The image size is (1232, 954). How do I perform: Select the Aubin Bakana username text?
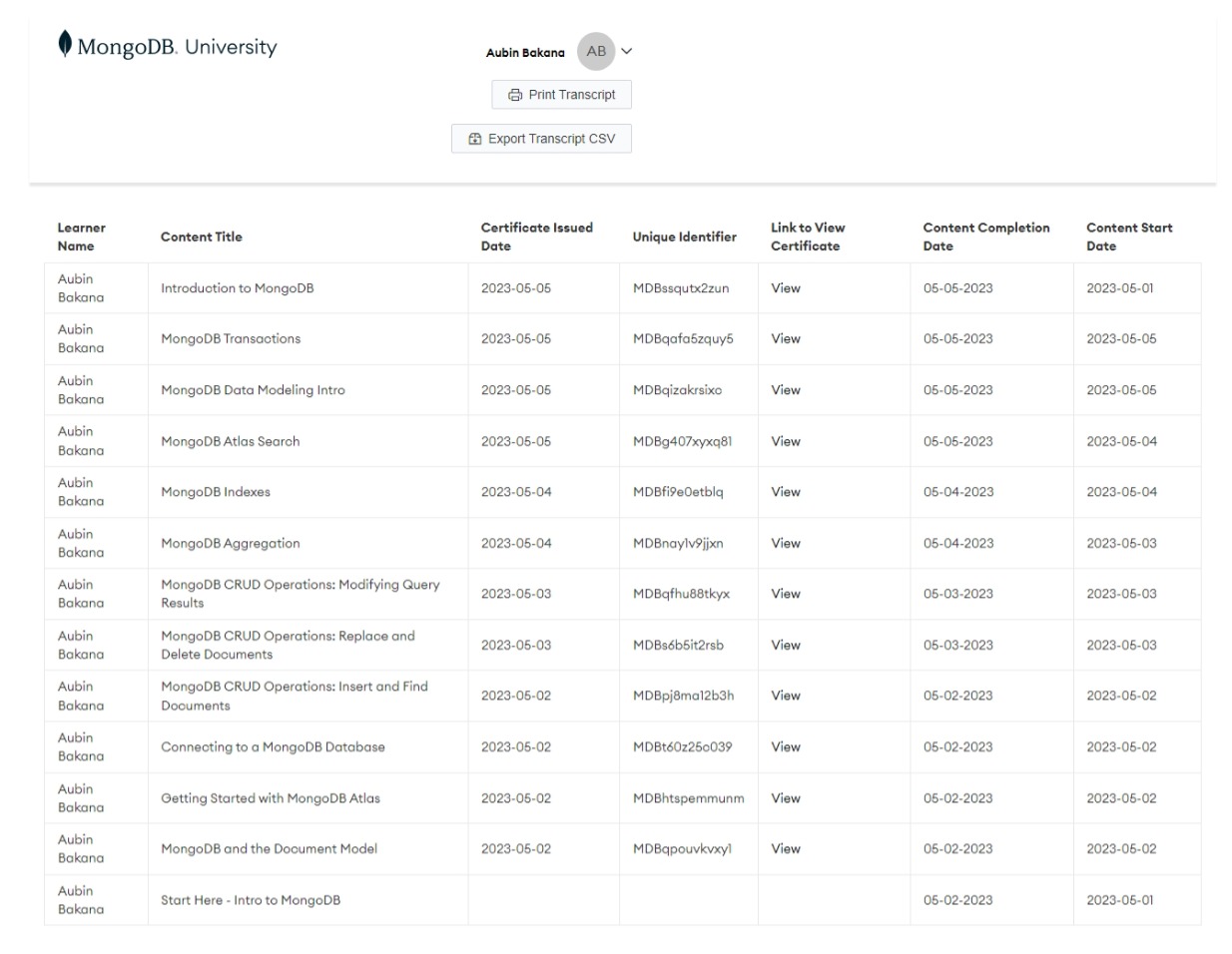pos(525,53)
